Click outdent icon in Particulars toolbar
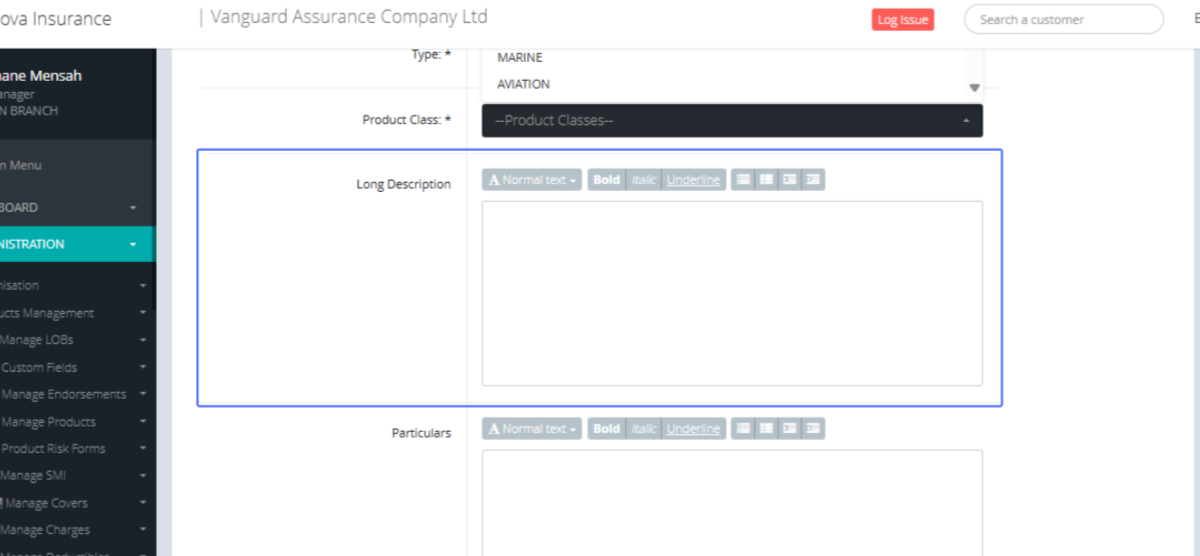Image resolution: width=1200 pixels, height=556 pixels. click(790, 429)
